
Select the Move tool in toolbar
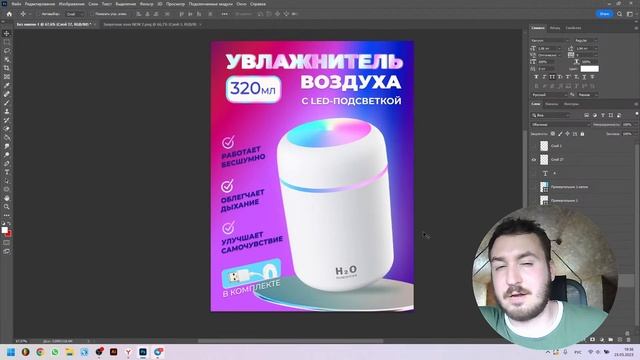point(7,33)
